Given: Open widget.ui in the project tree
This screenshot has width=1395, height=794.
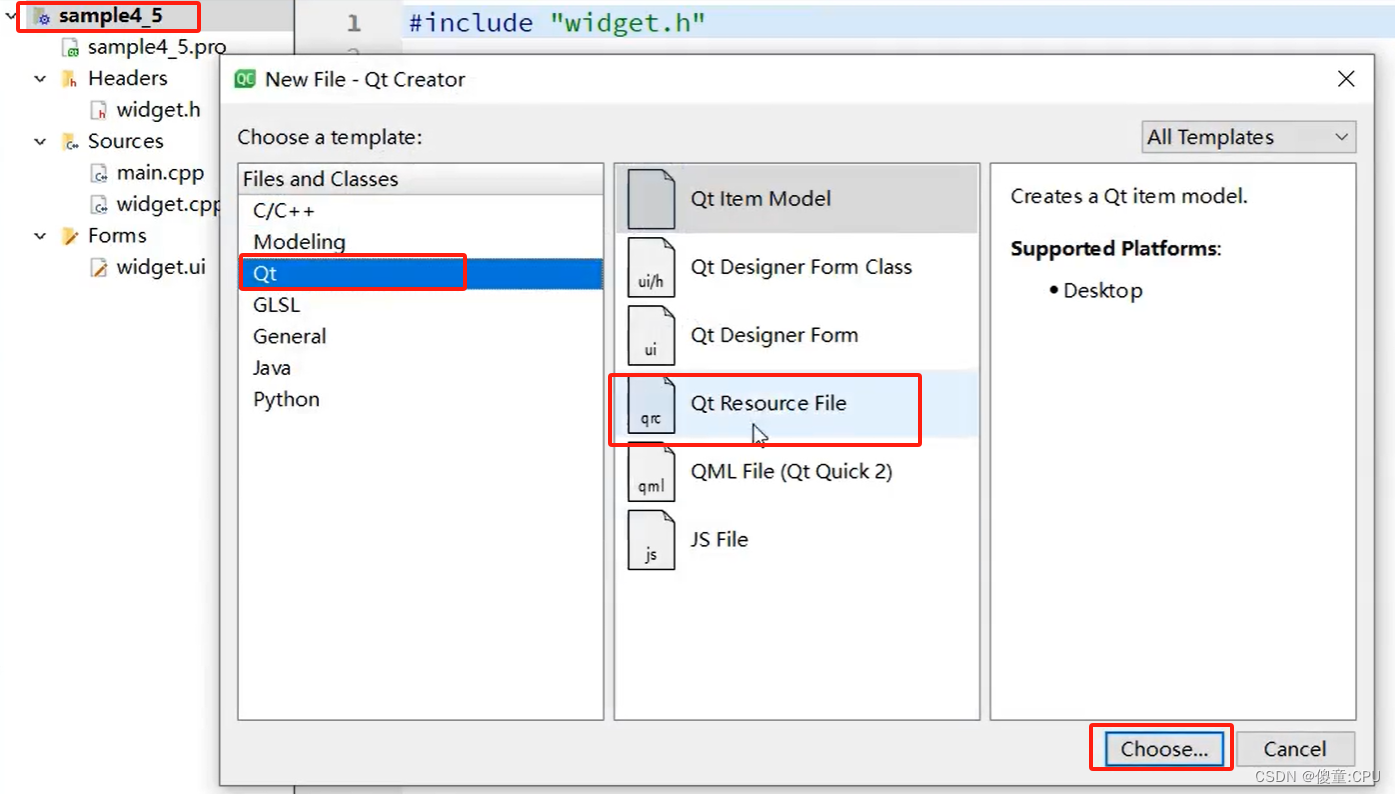Looking at the screenshot, I should click(161, 267).
